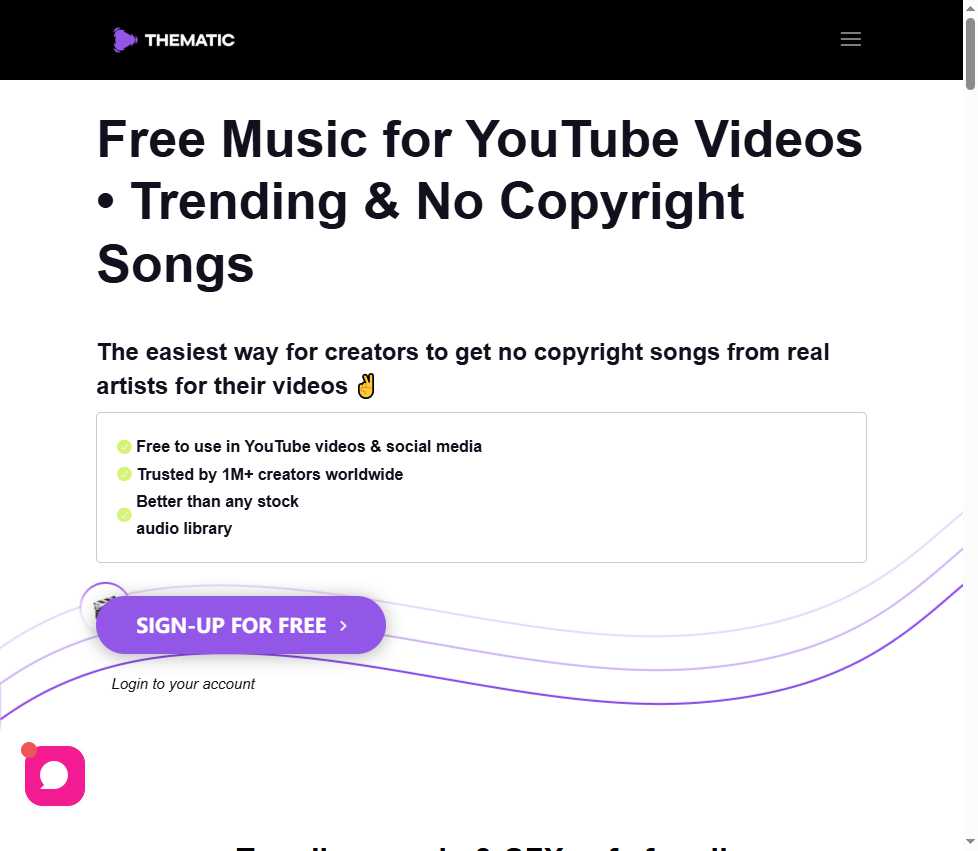The height and width of the screenshot is (851, 978).
Task: Click the scrollbar down arrow
Action: (x=971, y=844)
